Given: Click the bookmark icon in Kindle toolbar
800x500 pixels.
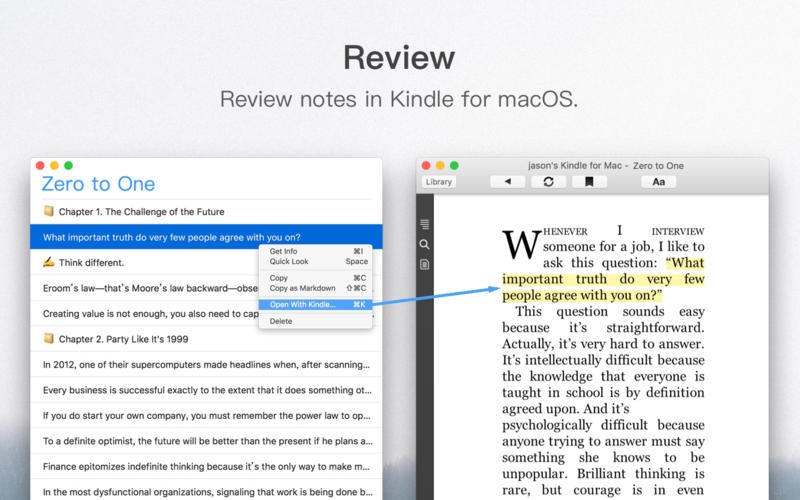Looking at the screenshot, I should coord(589,182).
